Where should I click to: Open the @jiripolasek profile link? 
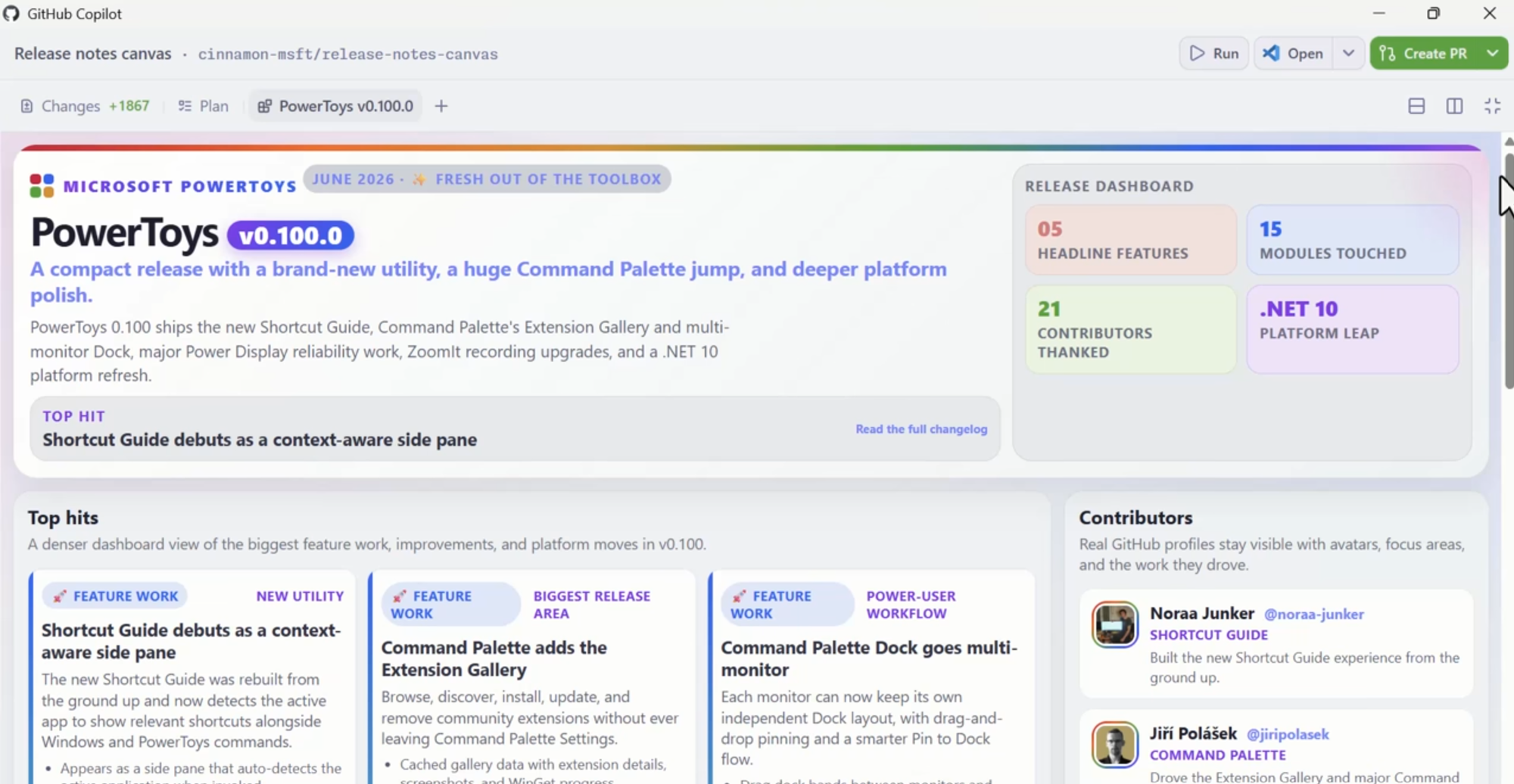(1288, 734)
